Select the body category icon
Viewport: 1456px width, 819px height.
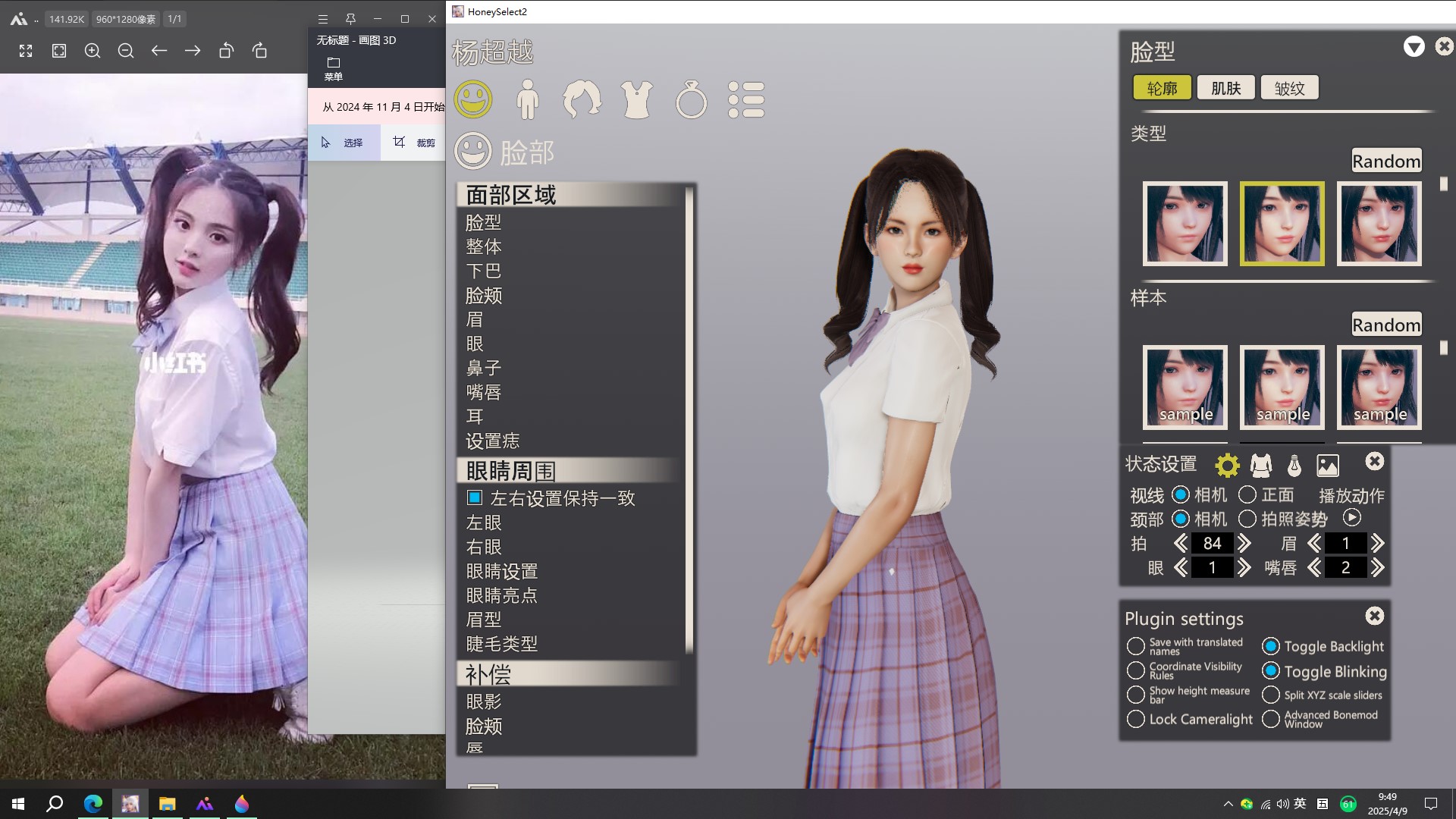coord(527,99)
